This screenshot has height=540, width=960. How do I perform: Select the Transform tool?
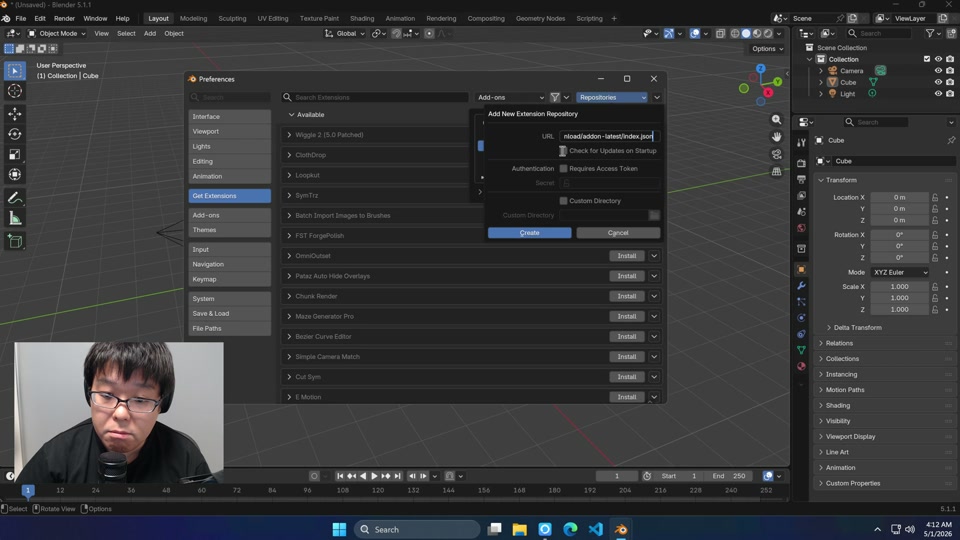pos(15,174)
